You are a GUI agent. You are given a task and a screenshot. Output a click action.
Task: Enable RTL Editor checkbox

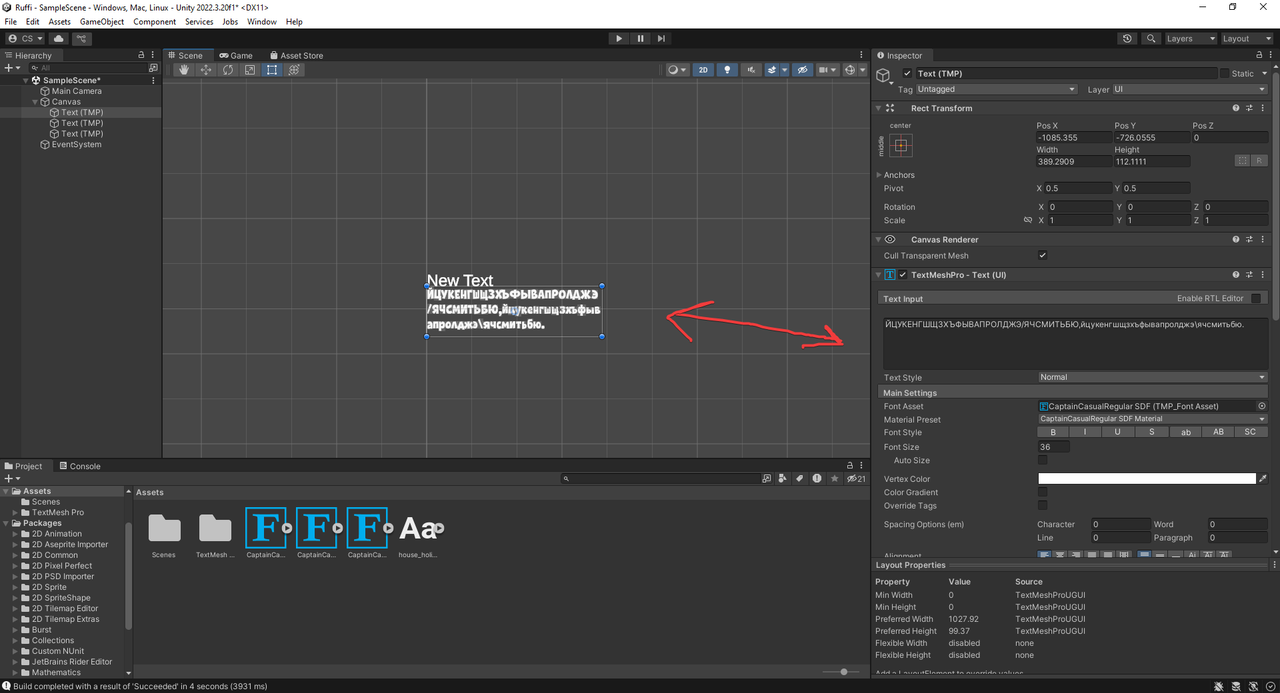1256,299
